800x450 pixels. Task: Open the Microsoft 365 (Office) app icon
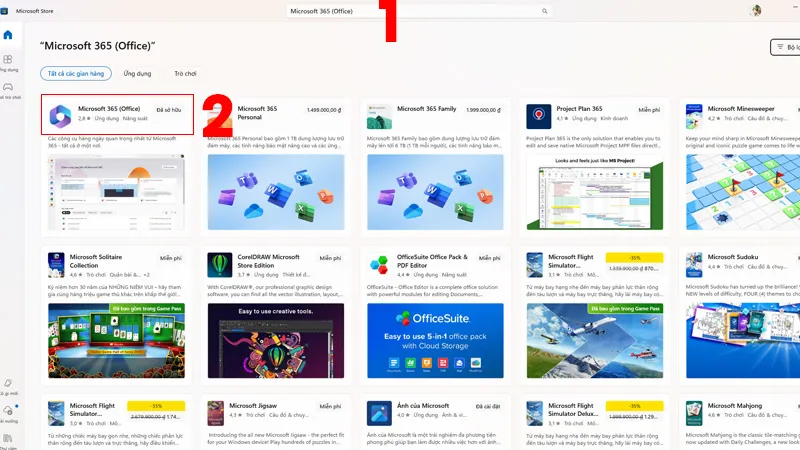(x=60, y=116)
